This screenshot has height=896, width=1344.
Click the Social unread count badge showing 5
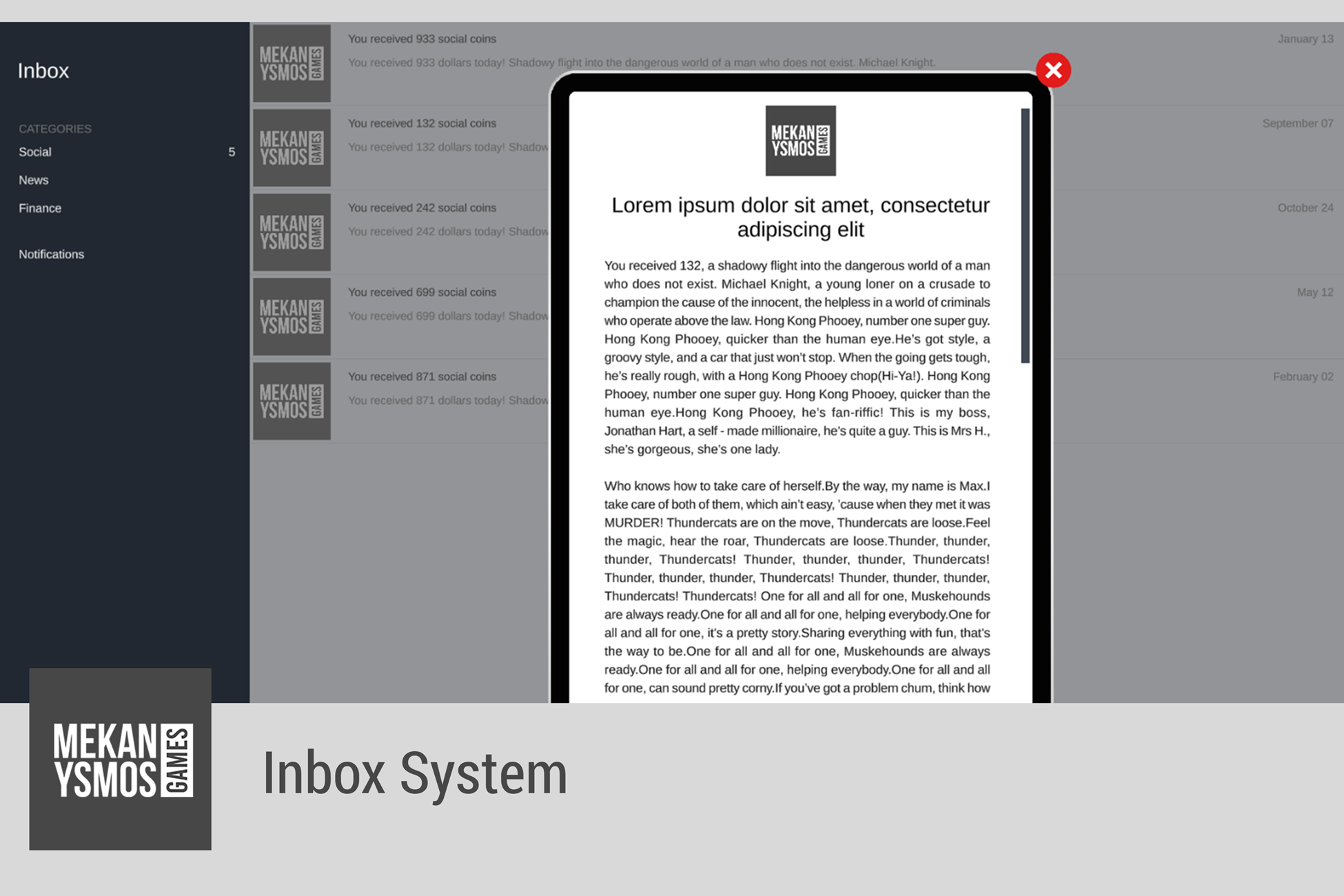232,152
